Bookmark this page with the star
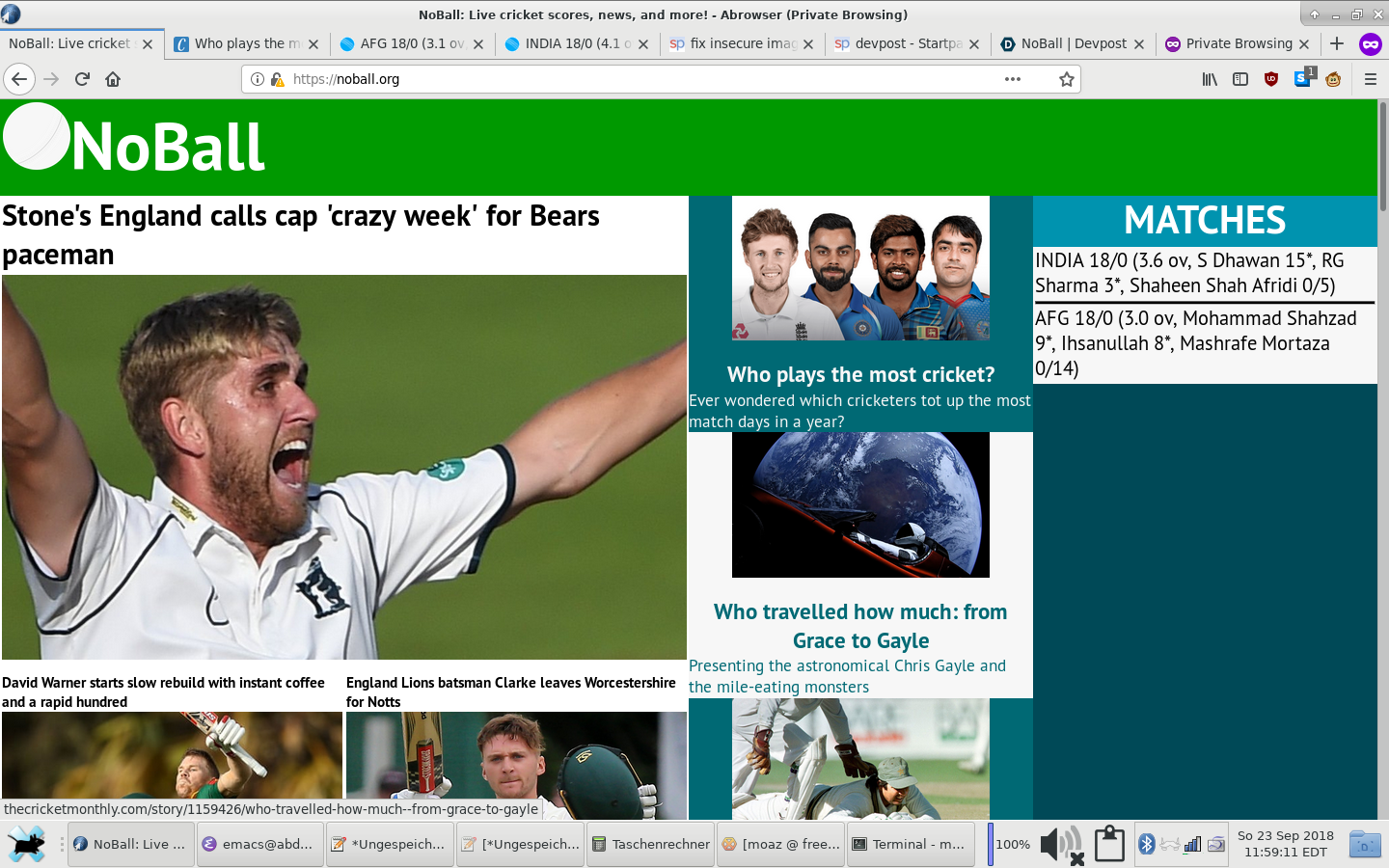 pos(1066,79)
